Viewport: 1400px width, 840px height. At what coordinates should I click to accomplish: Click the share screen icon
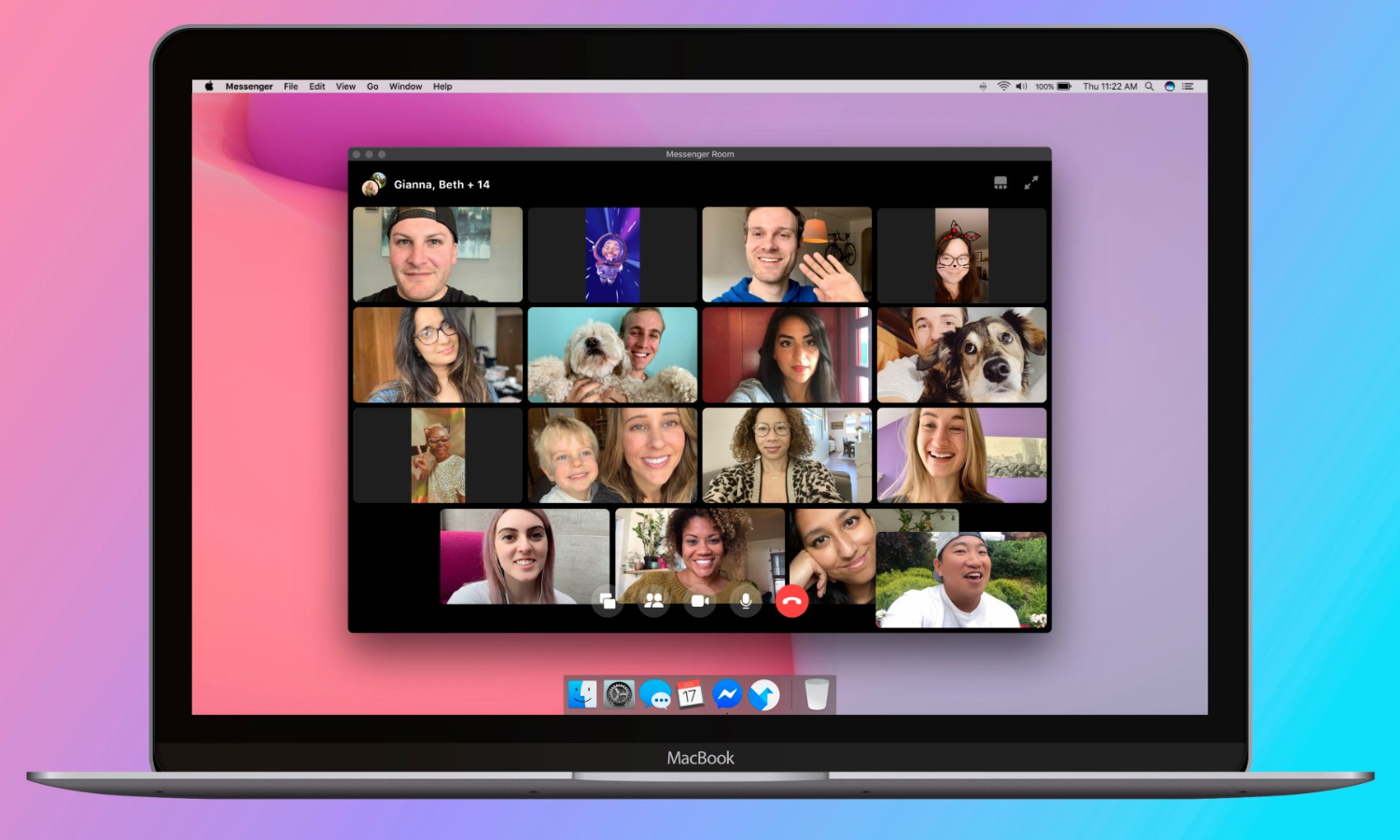[x=608, y=601]
